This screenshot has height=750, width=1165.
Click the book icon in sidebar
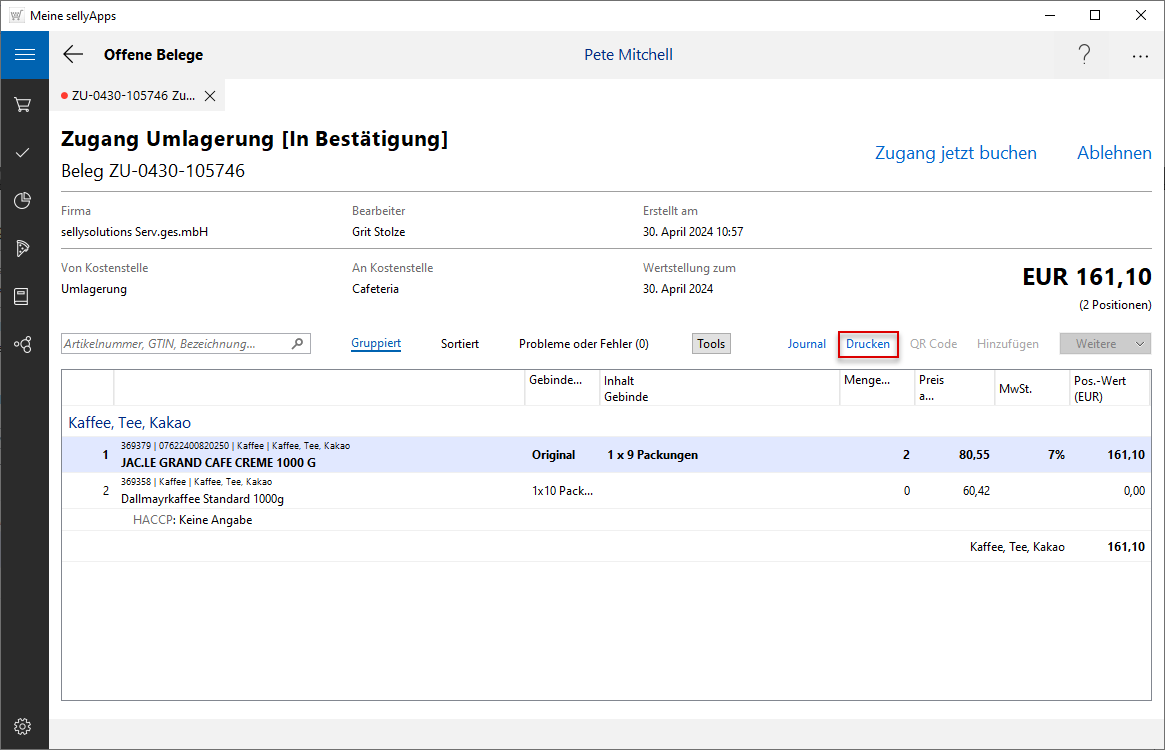point(23,296)
